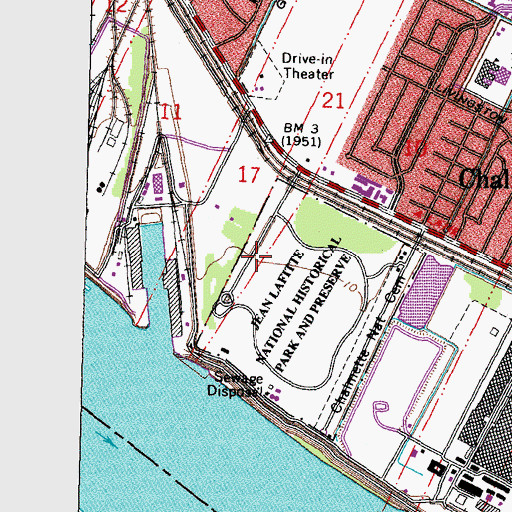The image size is (512, 512).
Task: Click the red section number 11
Action: pos(171,112)
